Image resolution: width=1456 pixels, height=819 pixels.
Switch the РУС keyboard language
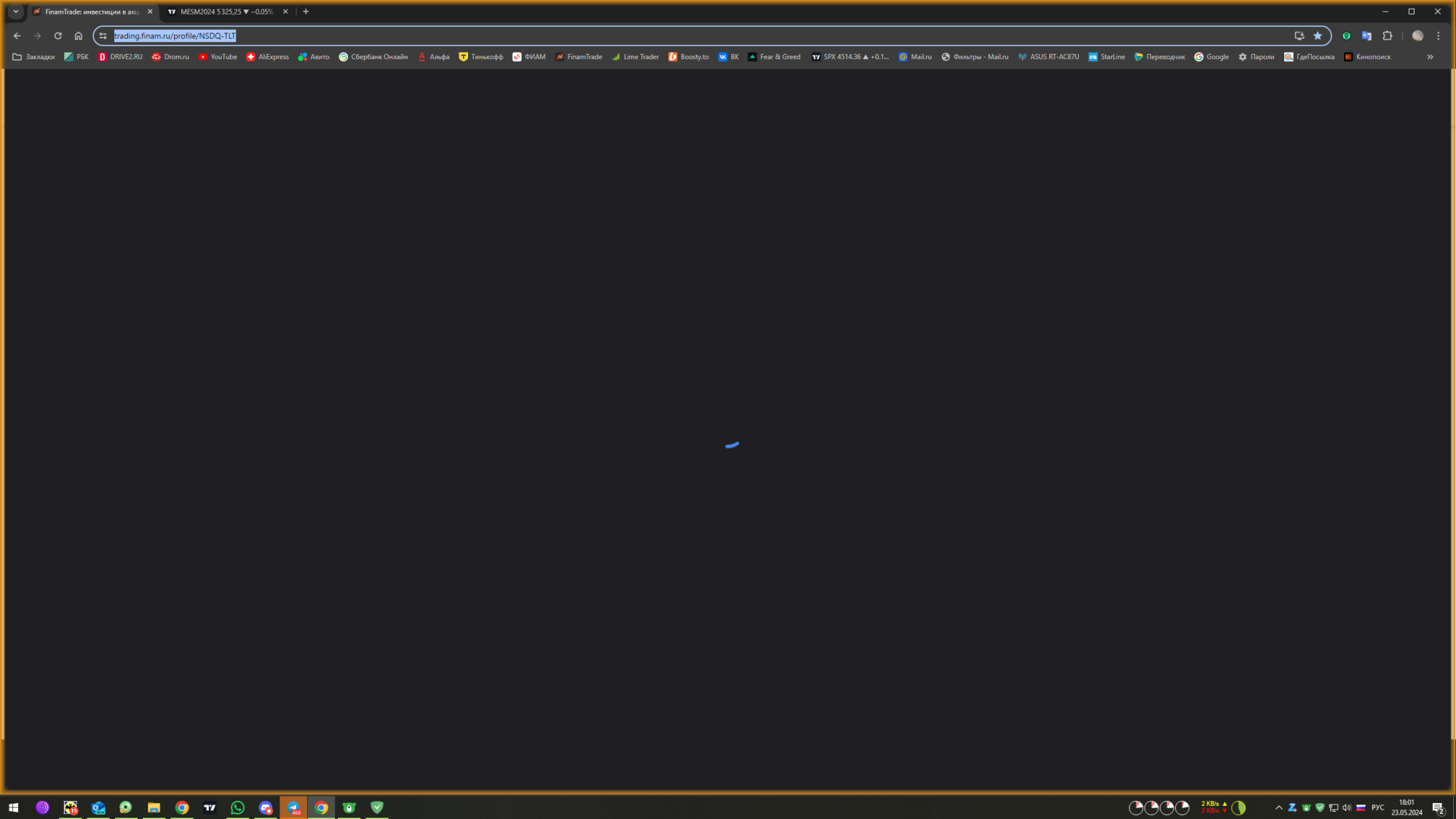(1377, 807)
